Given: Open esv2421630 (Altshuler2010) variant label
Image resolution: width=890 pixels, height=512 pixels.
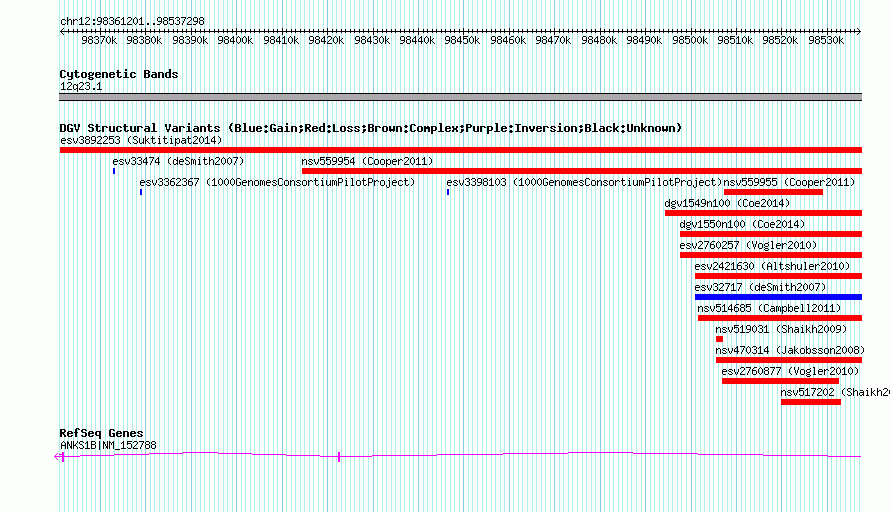Looking at the screenshot, I should (773, 266).
